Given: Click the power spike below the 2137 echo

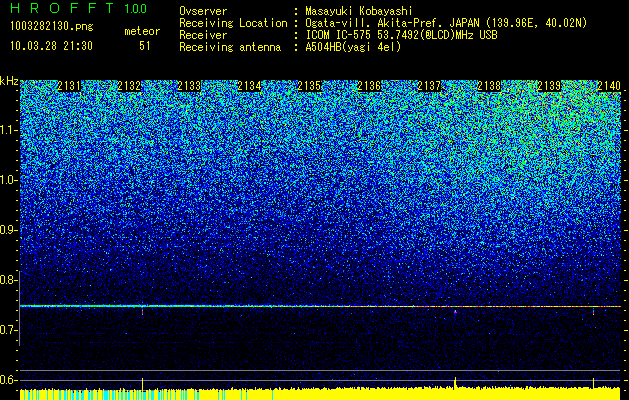Looking at the screenshot, I should pyautogui.click(x=455, y=383).
